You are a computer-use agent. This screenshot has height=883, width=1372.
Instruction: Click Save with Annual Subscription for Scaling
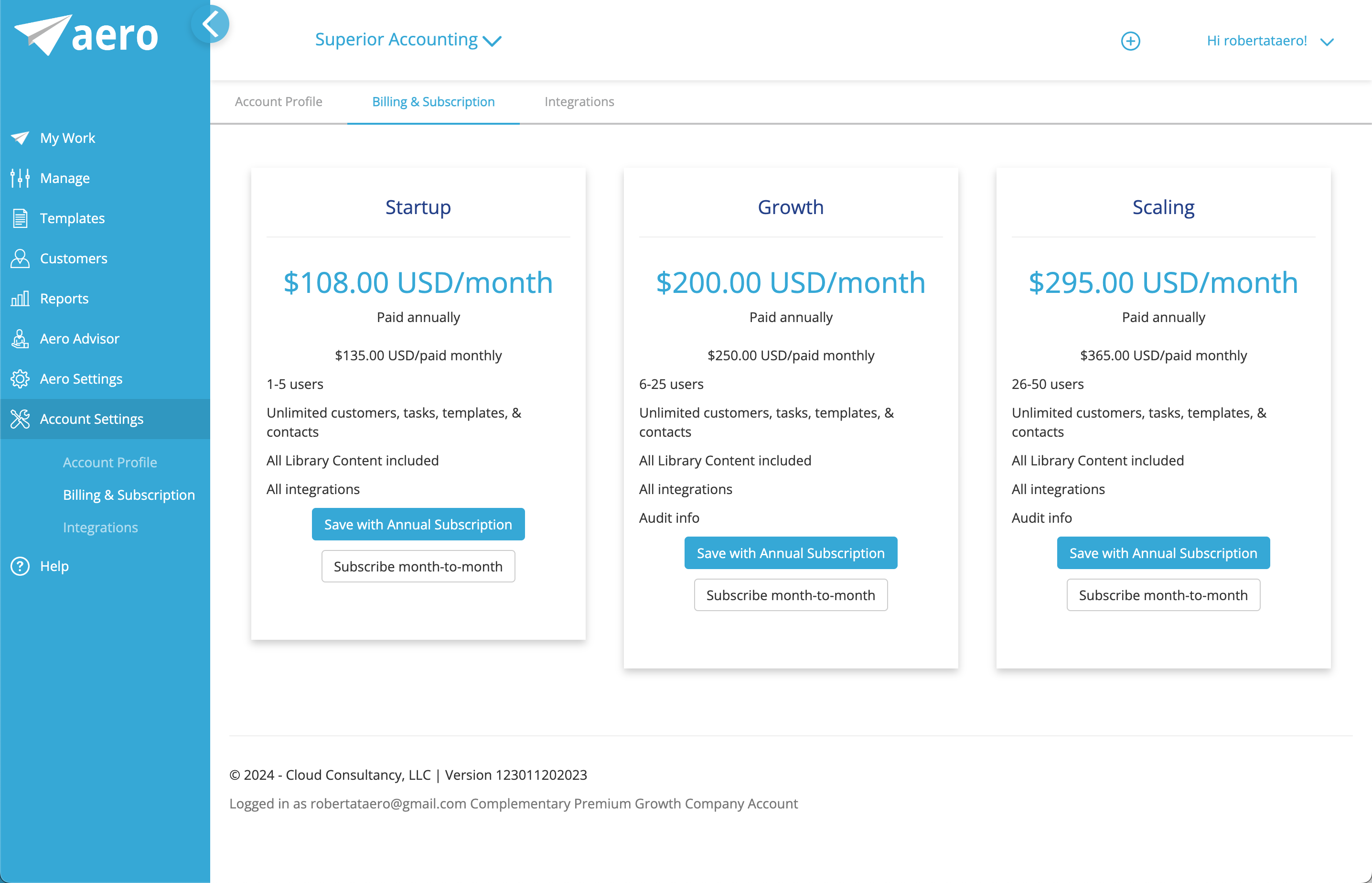1163,553
